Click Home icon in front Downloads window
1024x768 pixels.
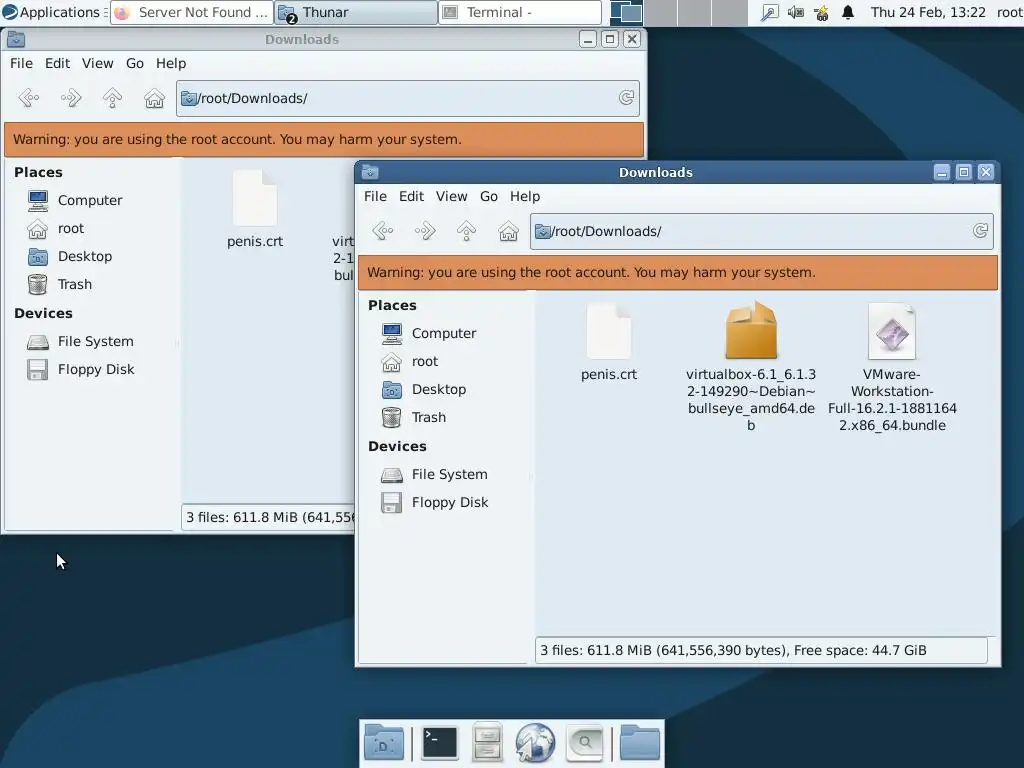click(508, 231)
